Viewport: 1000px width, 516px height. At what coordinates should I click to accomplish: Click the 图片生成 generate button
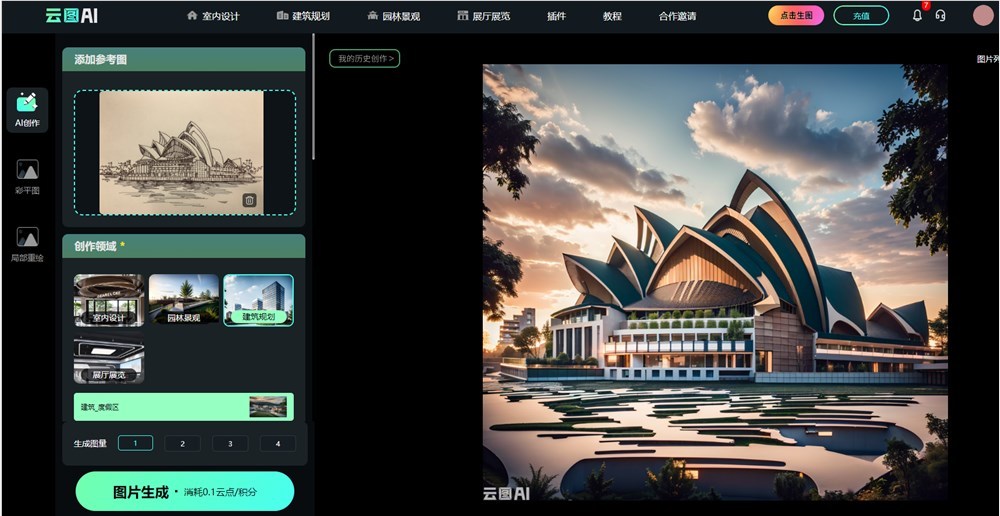click(185, 491)
